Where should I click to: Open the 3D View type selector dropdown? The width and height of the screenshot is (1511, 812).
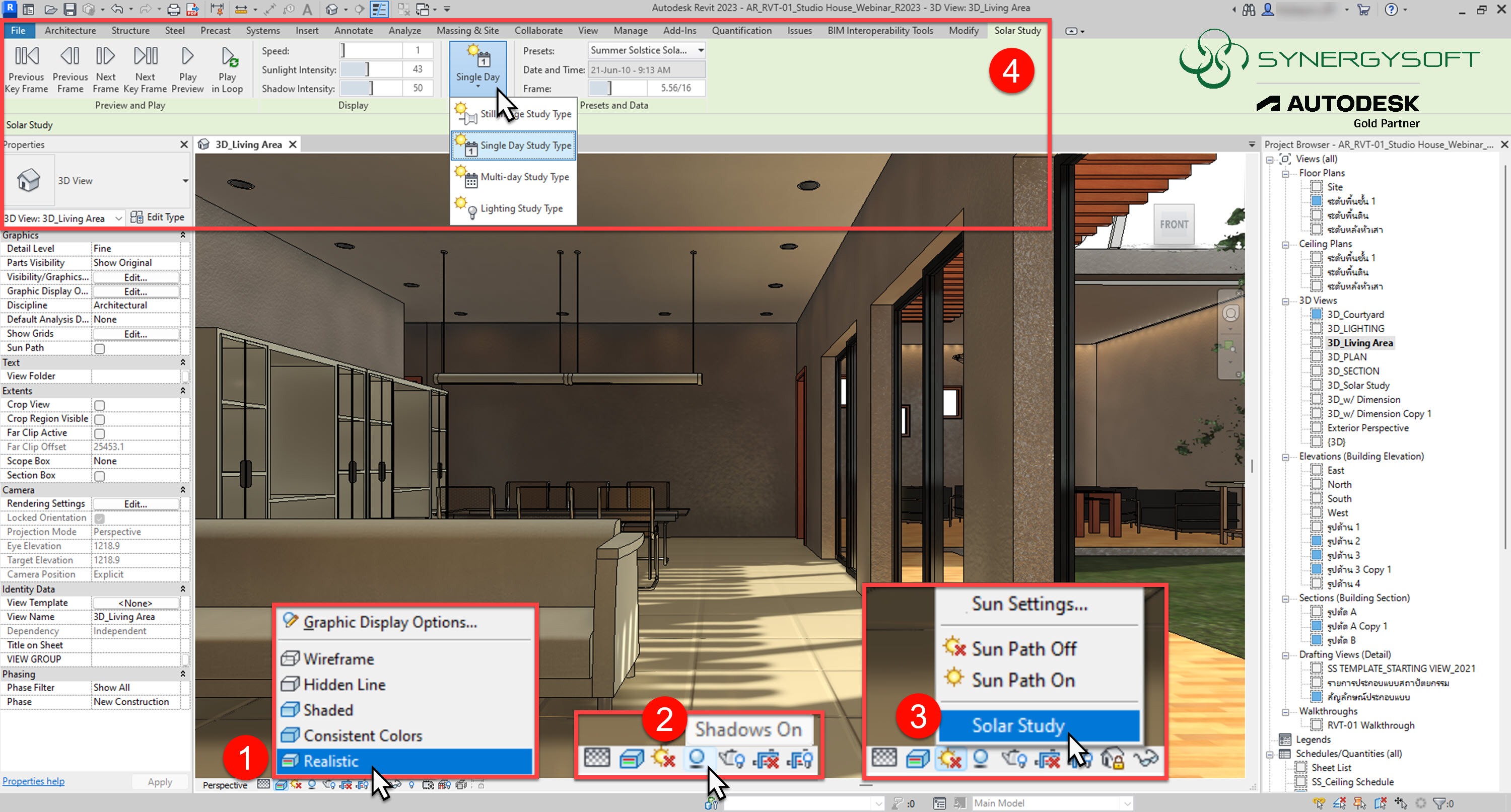click(x=185, y=181)
